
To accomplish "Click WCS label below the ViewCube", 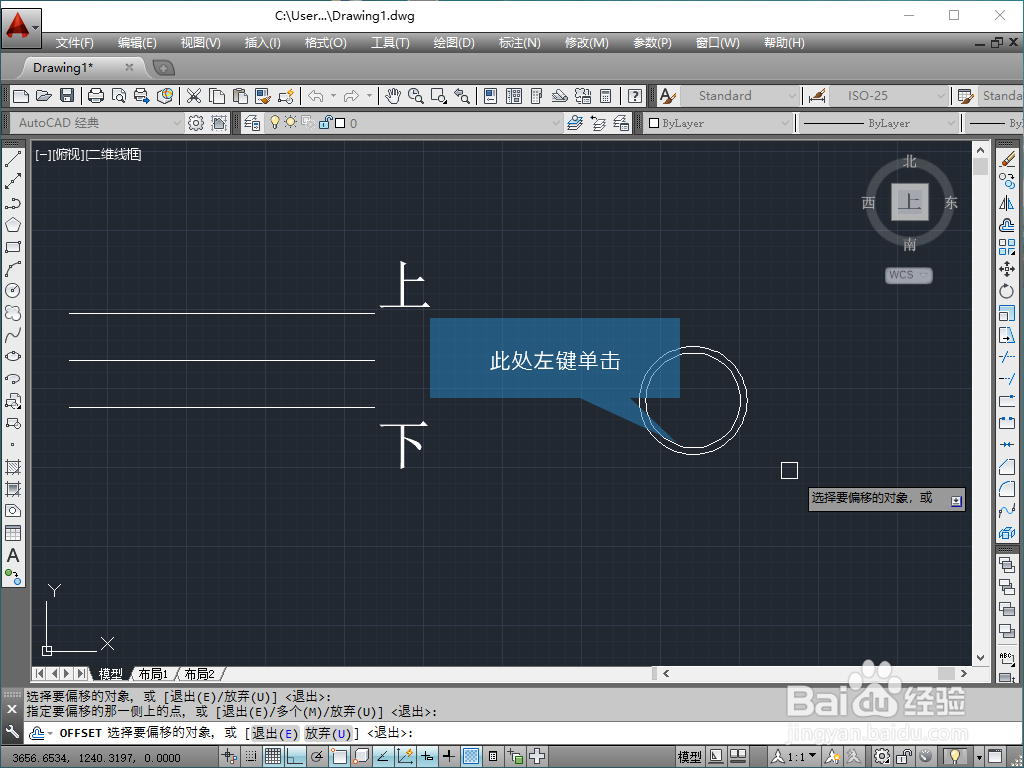I will point(903,275).
